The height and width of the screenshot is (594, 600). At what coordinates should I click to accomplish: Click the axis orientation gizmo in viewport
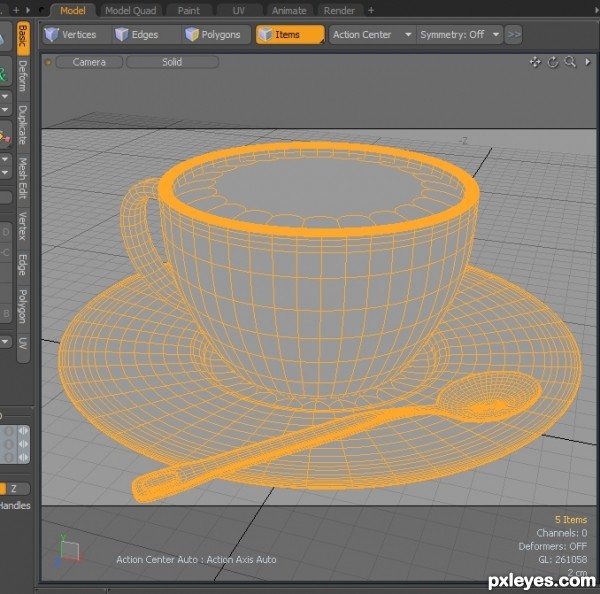[68, 550]
